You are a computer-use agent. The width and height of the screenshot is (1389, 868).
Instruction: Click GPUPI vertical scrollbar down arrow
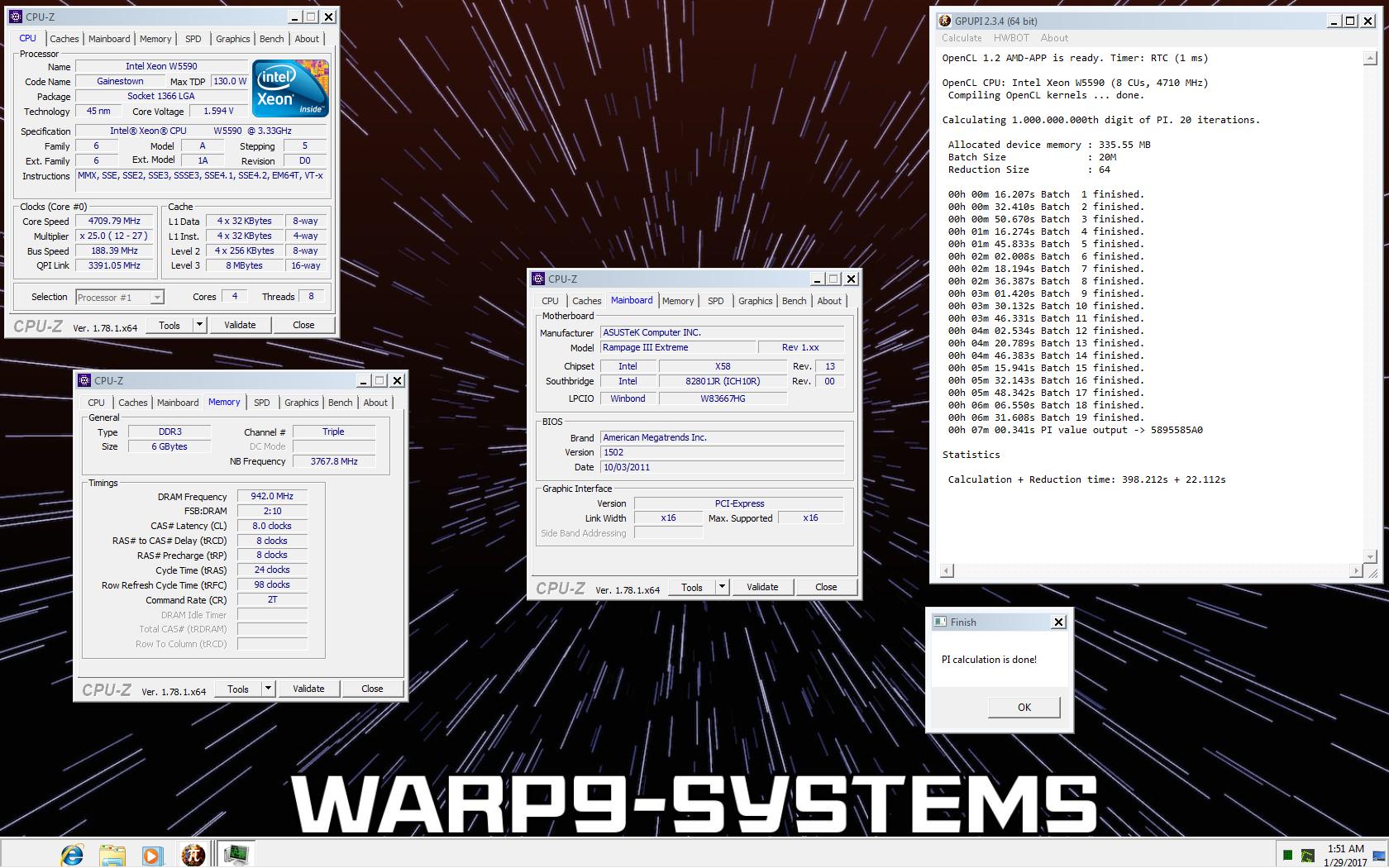[x=1371, y=556]
